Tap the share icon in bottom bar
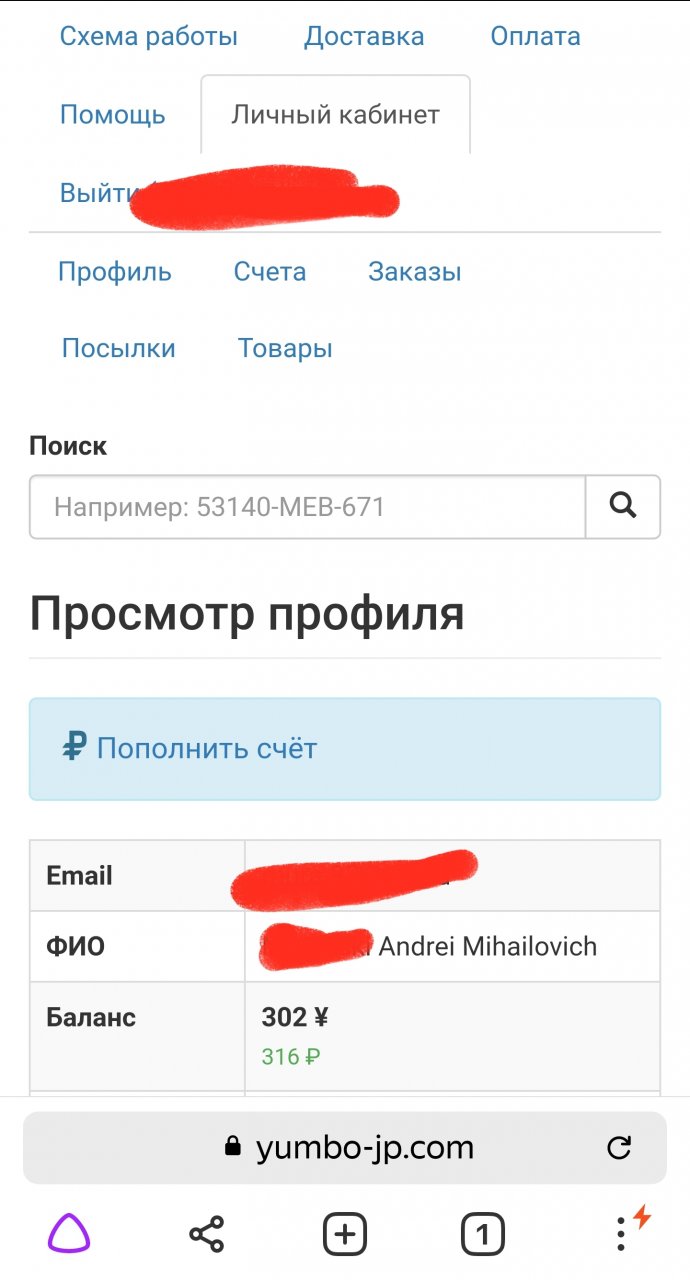This screenshot has height=1280, width=690. [x=207, y=1235]
